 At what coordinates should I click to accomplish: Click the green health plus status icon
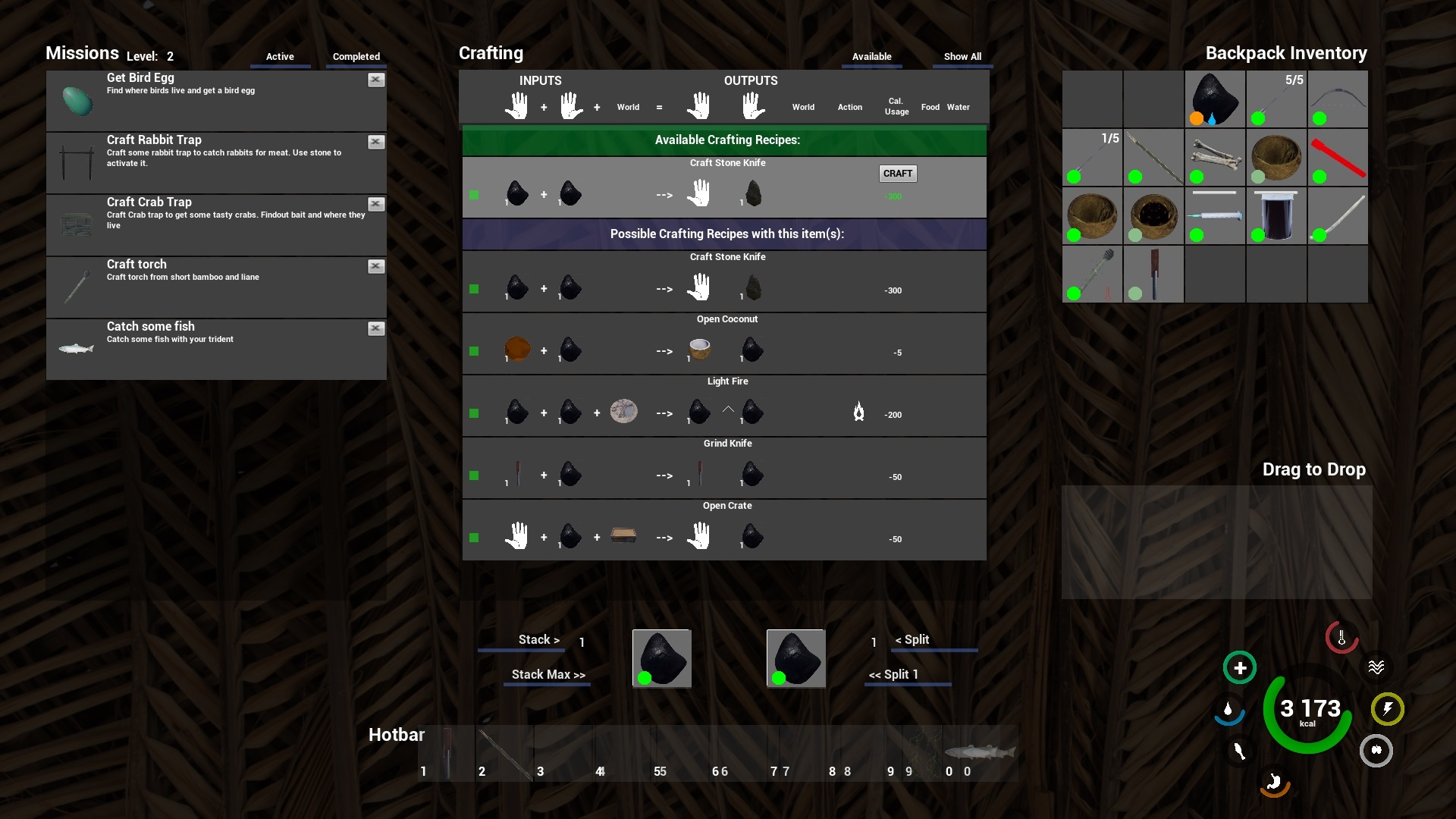coord(1240,668)
